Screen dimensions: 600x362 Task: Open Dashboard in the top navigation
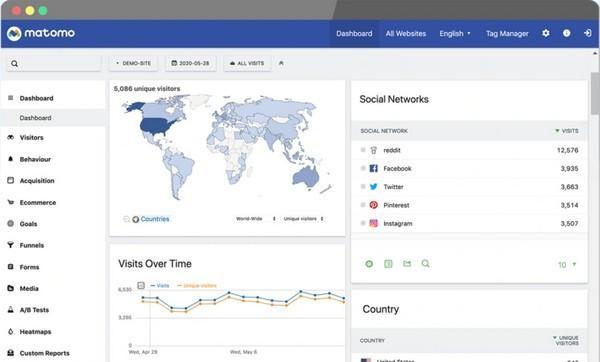pos(354,34)
